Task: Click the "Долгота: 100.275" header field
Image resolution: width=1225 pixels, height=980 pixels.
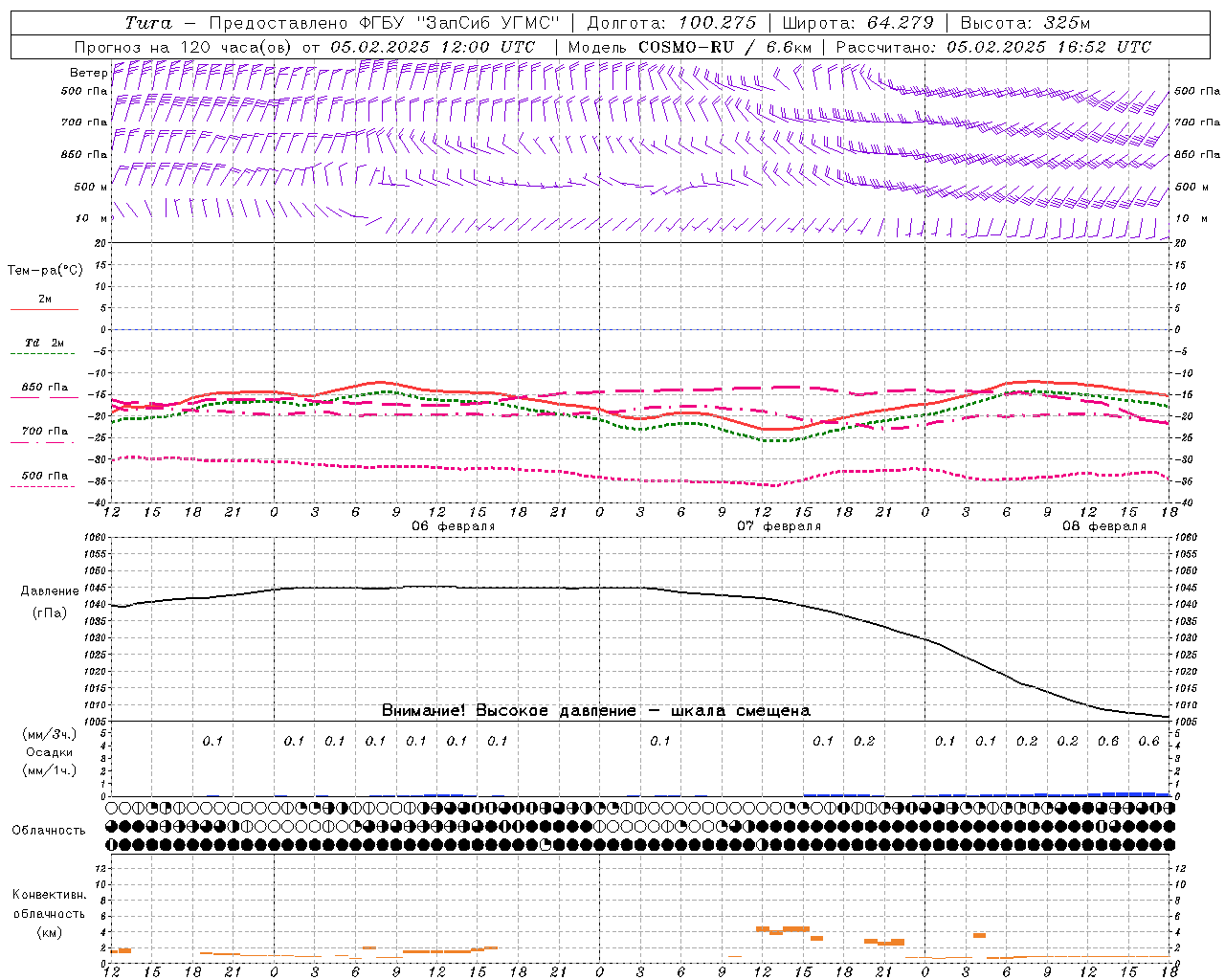Action: (672, 23)
